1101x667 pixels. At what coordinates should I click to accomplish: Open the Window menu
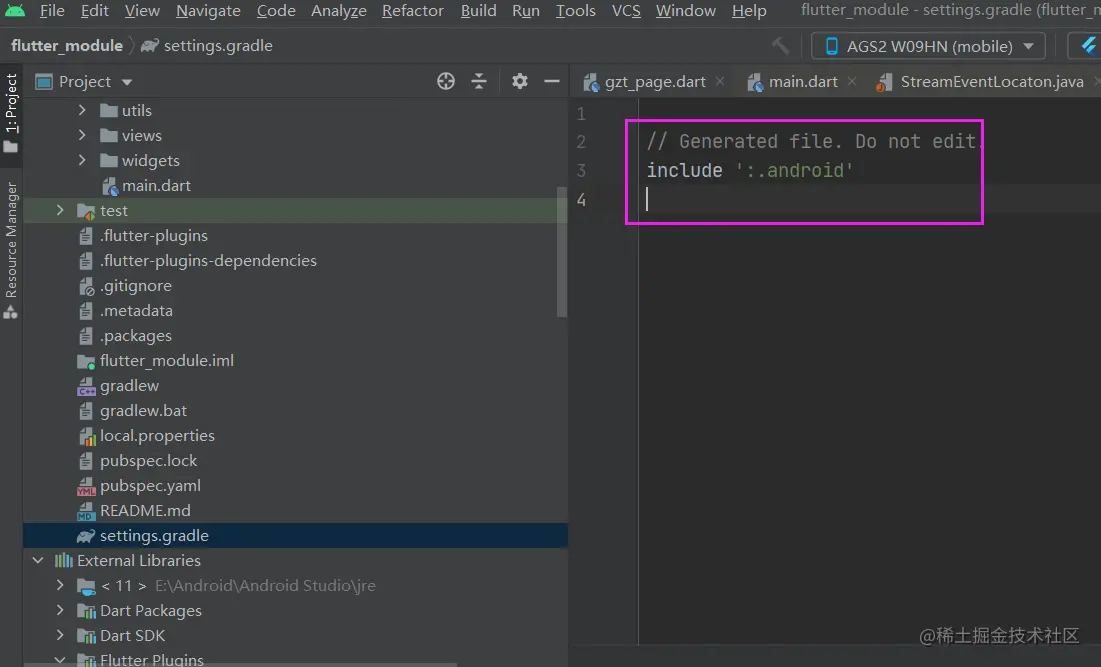[x=686, y=11]
